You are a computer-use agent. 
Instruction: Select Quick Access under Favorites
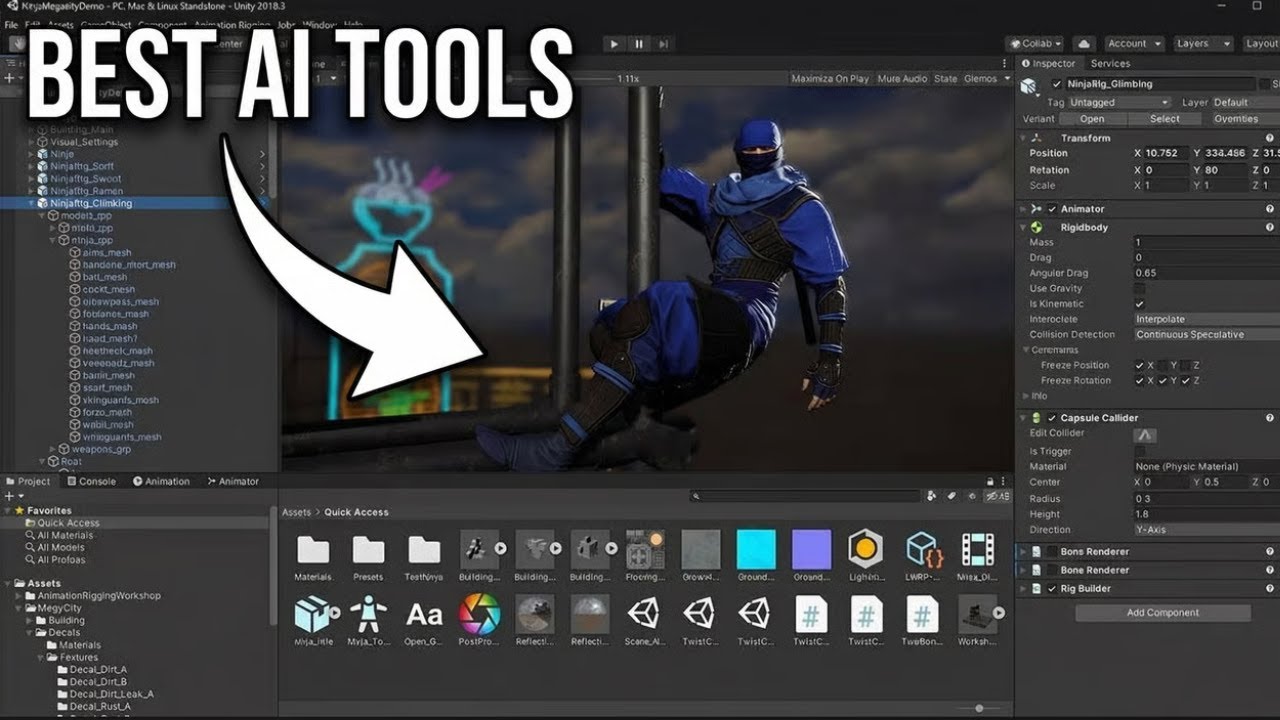68,523
